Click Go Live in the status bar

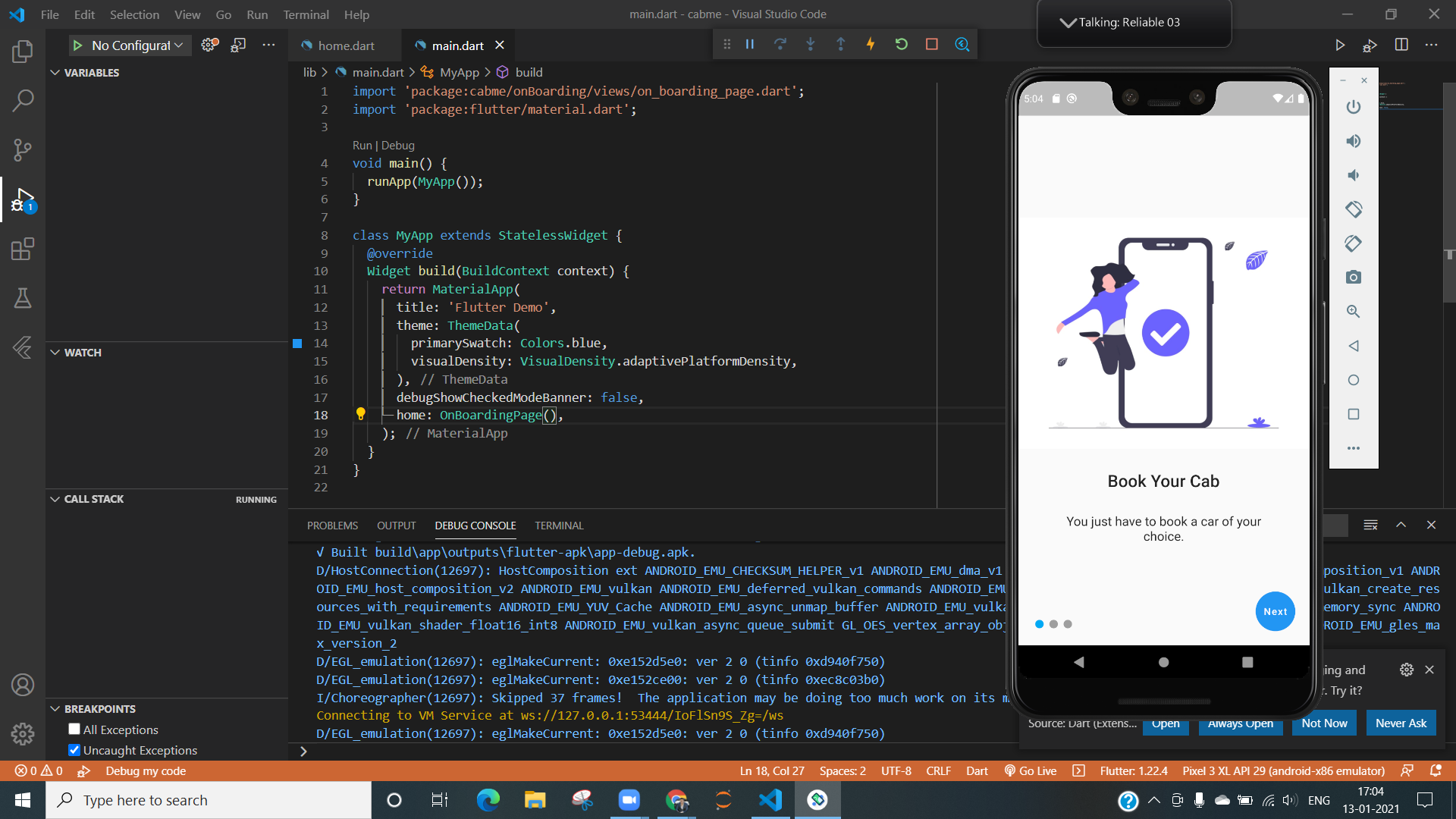1030,770
